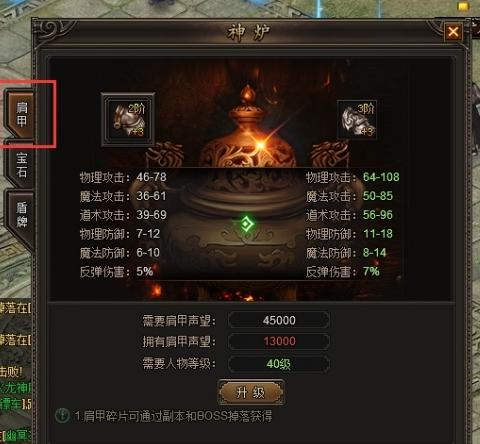Click the green info icon beside hint text
480x444 pixels.
coord(62,416)
